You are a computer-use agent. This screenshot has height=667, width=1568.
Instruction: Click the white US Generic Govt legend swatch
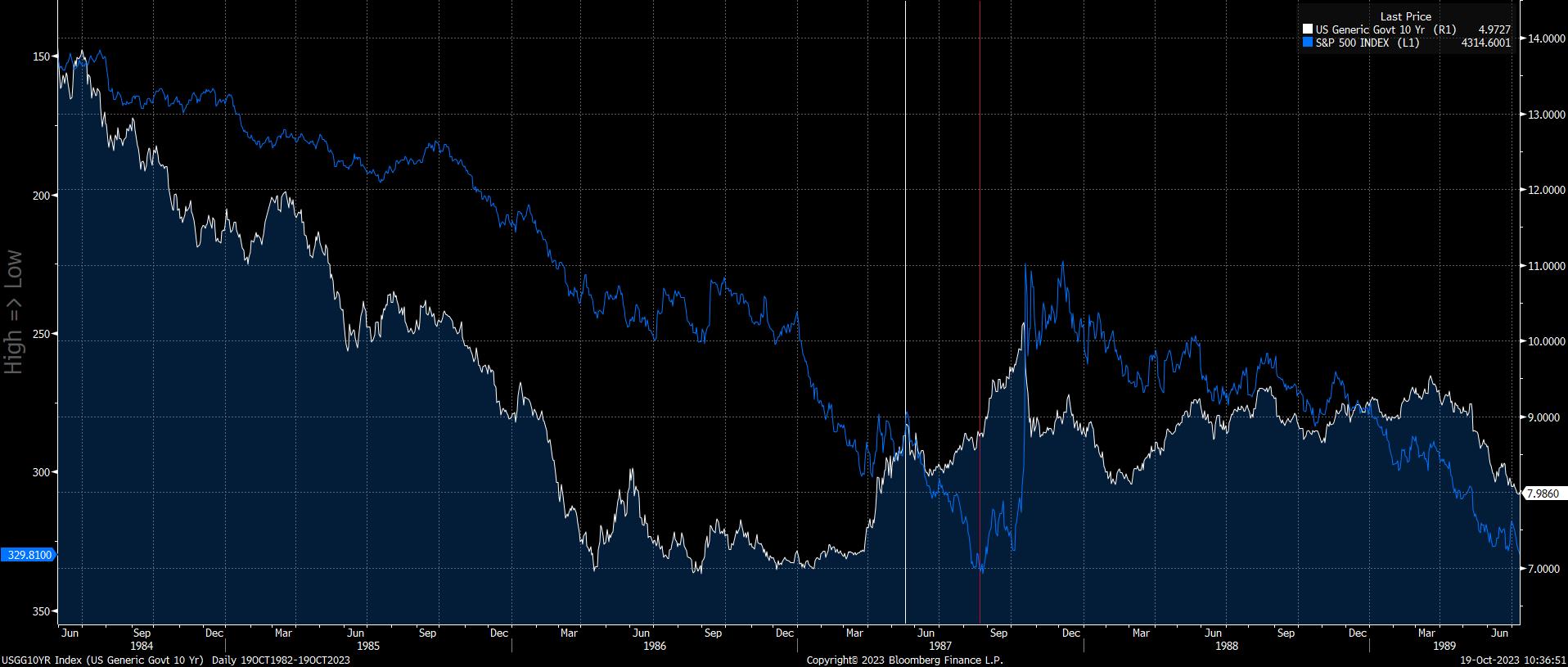click(1308, 29)
